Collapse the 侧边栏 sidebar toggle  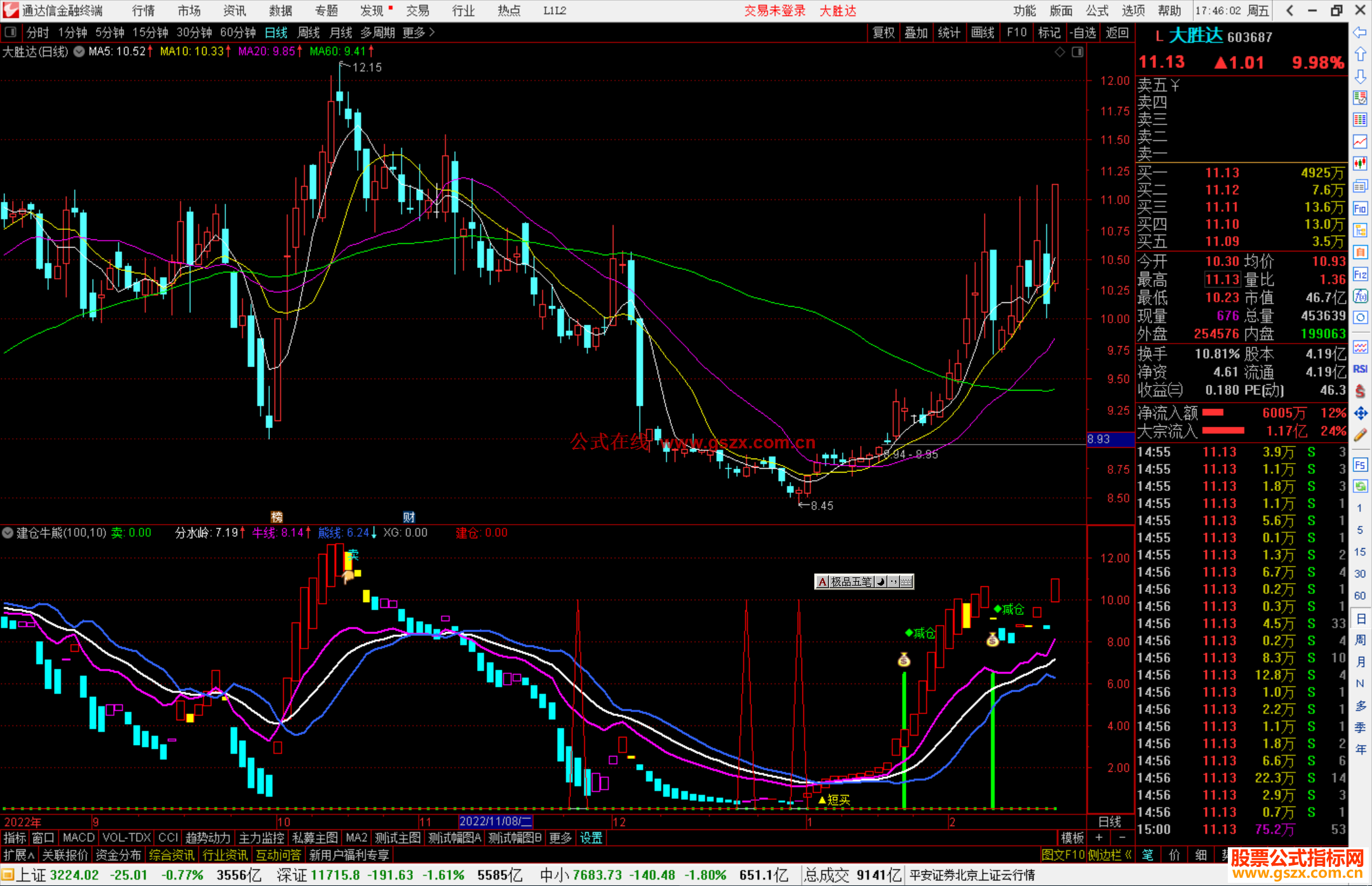tap(1110, 855)
